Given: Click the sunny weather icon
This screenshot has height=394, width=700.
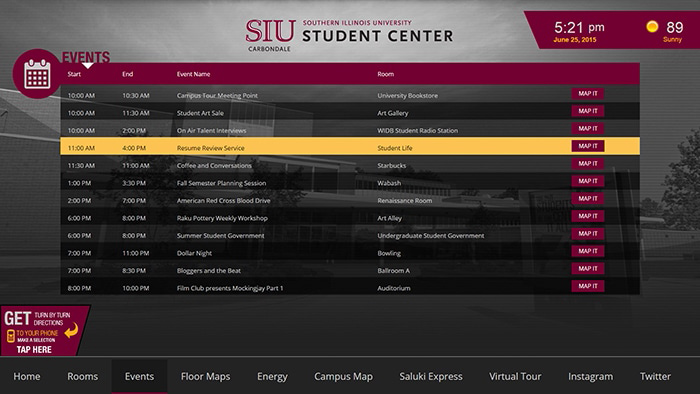Looking at the screenshot, I should coord(652,27).
